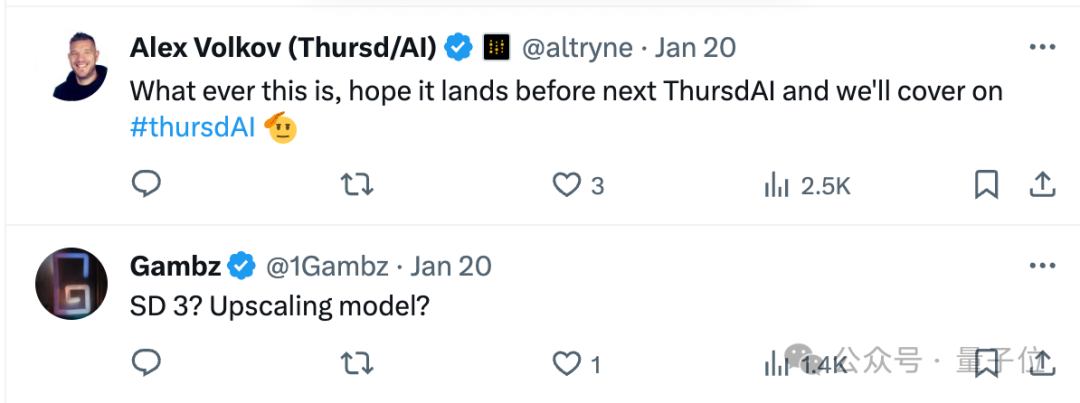The width and height of the screenshot is (1080, 403).
Task: Like Gambz's tweet with 1 like
Action: pyautogui.click(x=568, y=364)
